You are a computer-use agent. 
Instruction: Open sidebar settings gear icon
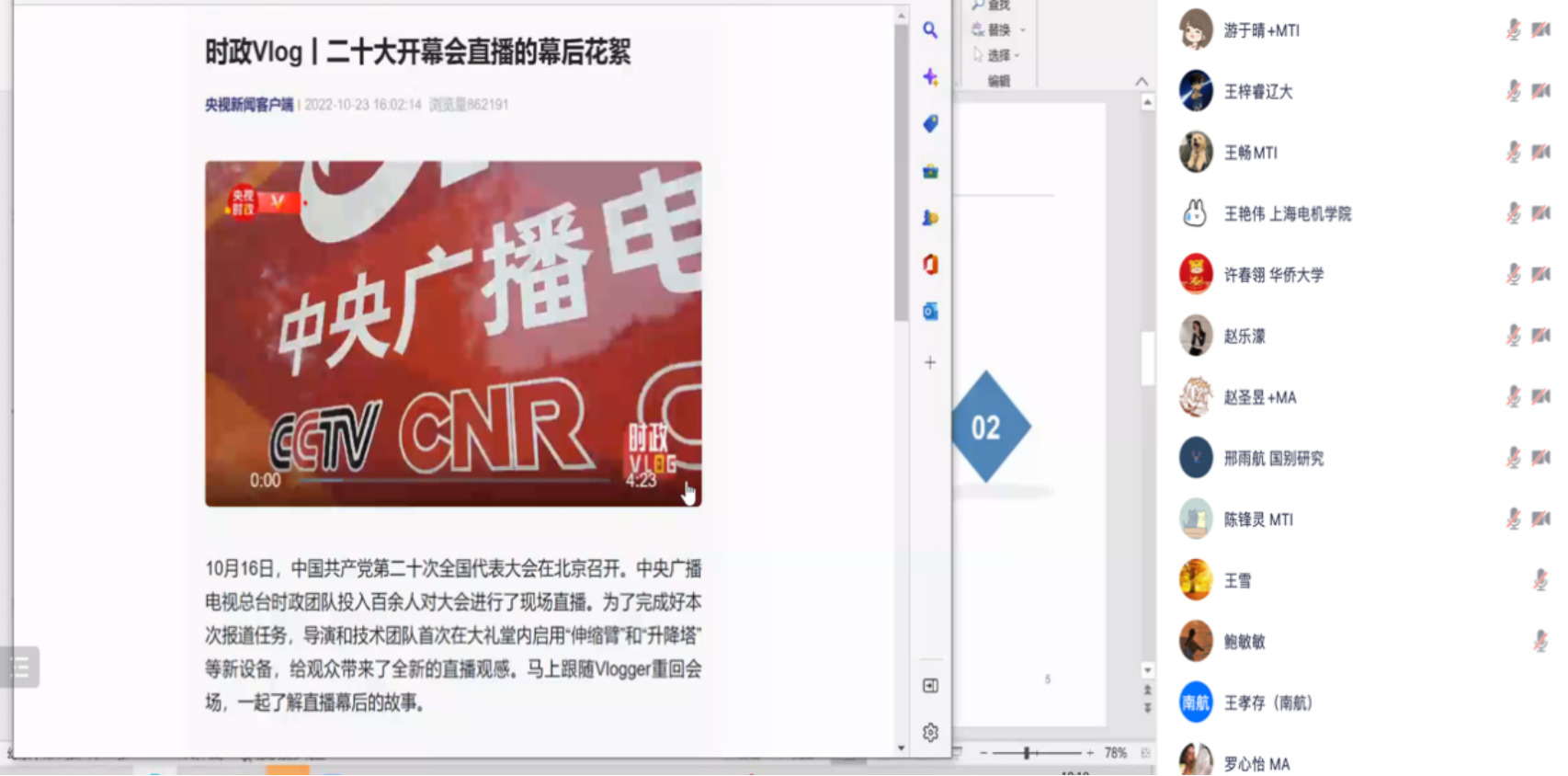(x=930, y=733)
